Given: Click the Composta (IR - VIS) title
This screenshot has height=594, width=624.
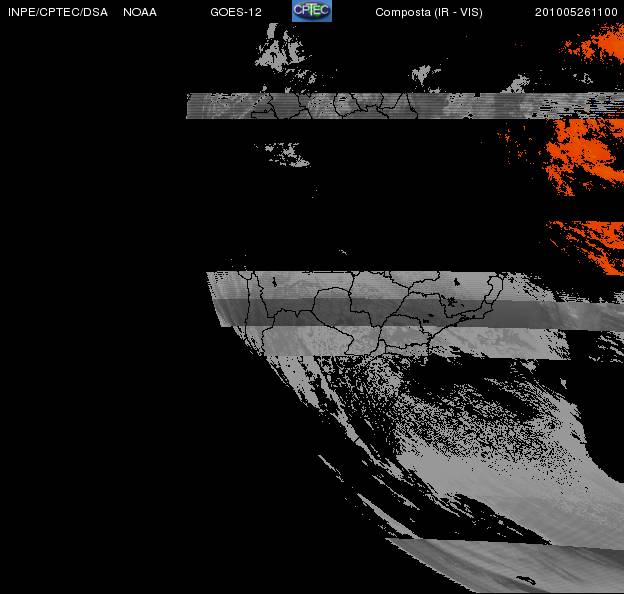Looking at the screenshot, I should 429,12.
